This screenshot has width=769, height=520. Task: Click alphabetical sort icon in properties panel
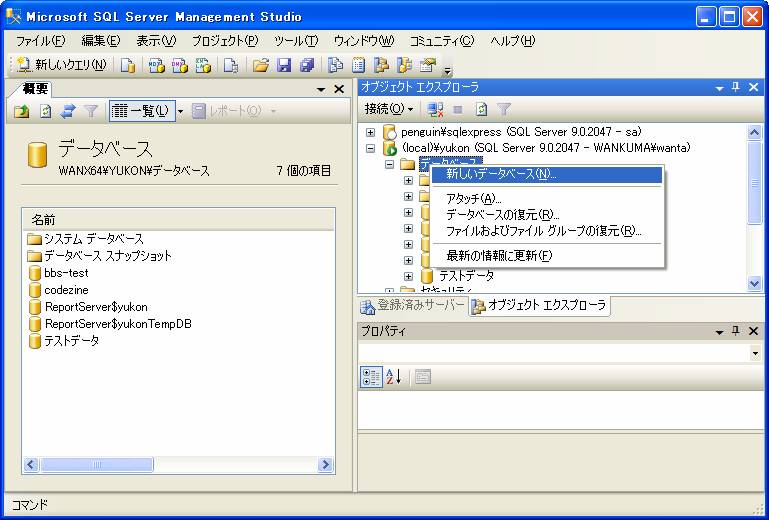pos(393,376)
